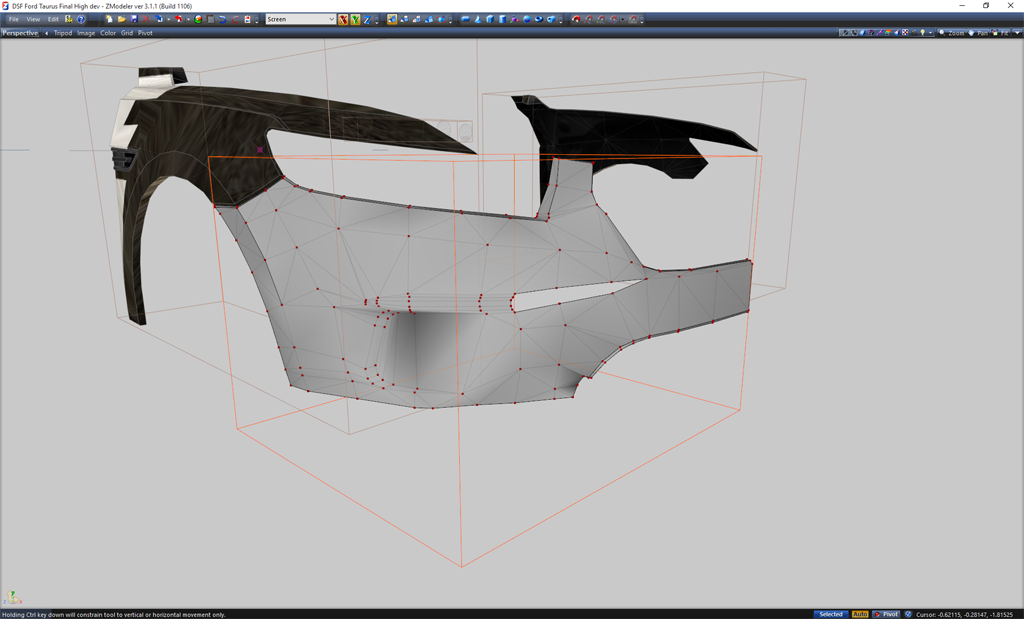Select the cone primitive icon
The image size is (1024, 619).
click(x=477, y=19)
